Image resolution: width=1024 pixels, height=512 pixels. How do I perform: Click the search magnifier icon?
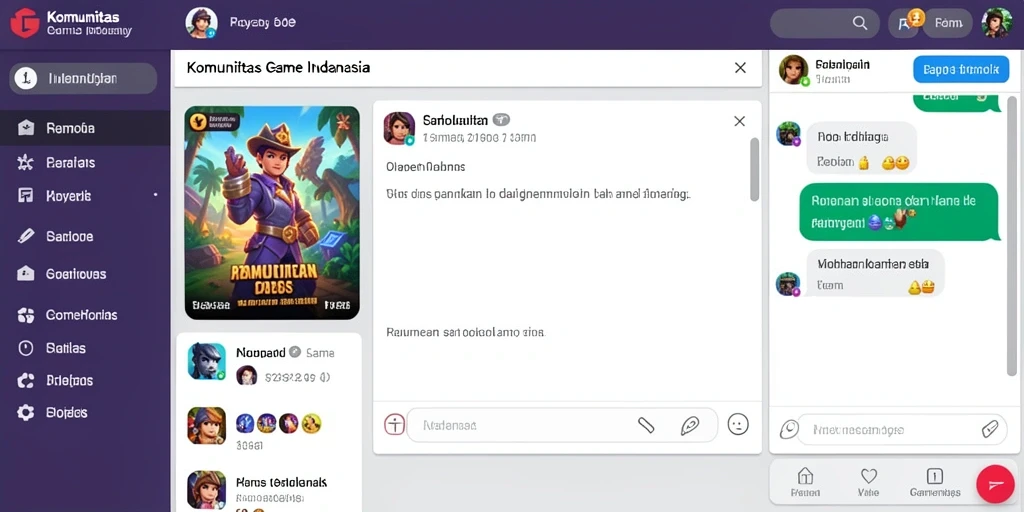(x=860, y=23)
